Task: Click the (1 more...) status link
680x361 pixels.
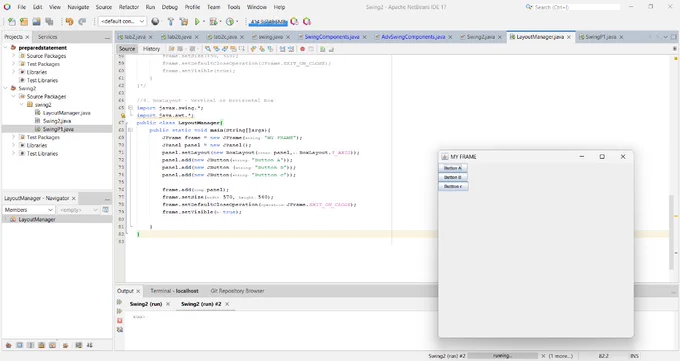Action: [x=560, y=356]
